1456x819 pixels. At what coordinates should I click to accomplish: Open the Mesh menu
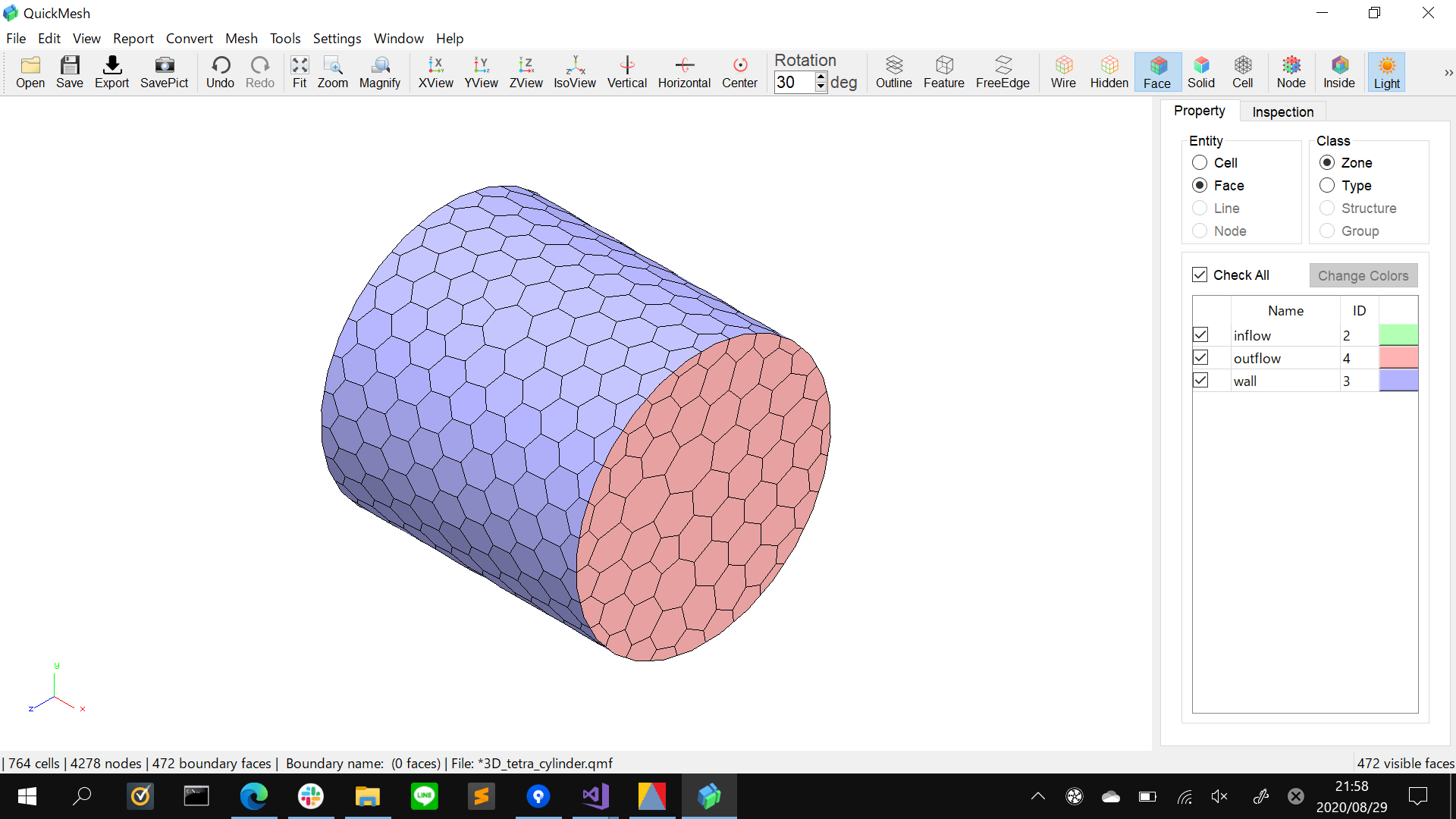[x=241, y=38]
